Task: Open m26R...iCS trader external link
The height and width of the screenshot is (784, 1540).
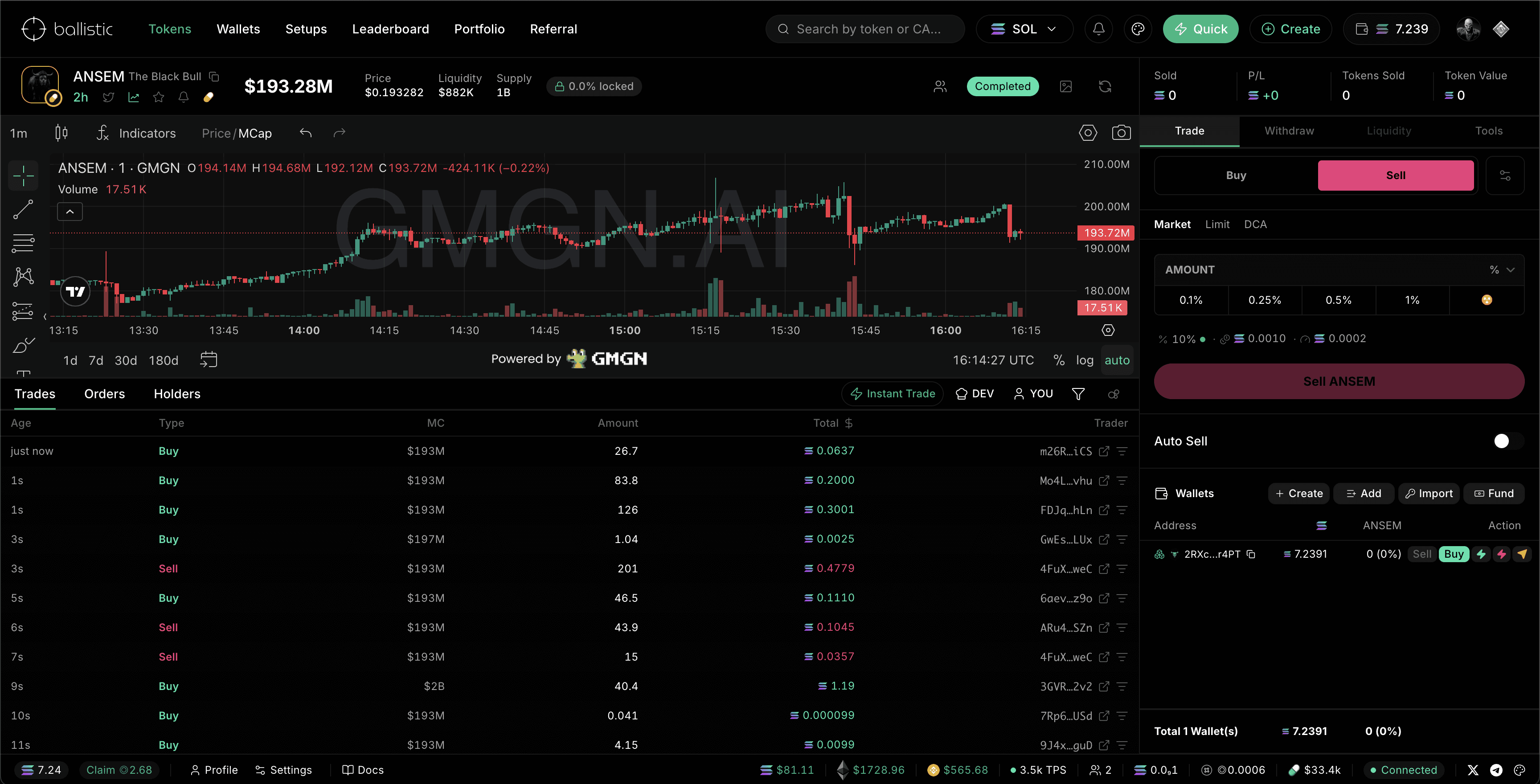Action: coord(1104,451)
